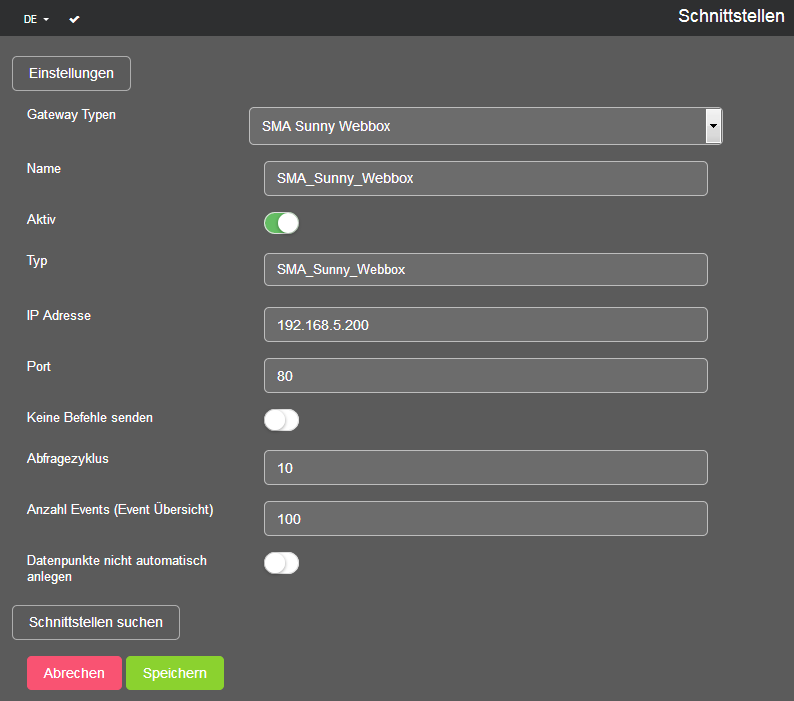Image resolution: width=794 pixels, height=701 pixels.
Task: Open the Einstellungen settings section
Action: [x=71, y=73]
